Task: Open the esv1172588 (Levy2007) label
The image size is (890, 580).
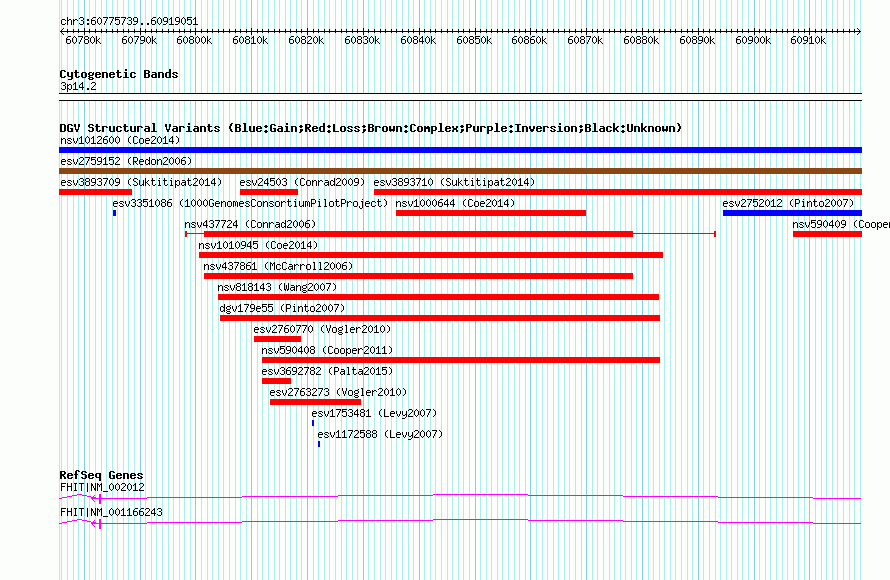Action: tap(380, 434)
